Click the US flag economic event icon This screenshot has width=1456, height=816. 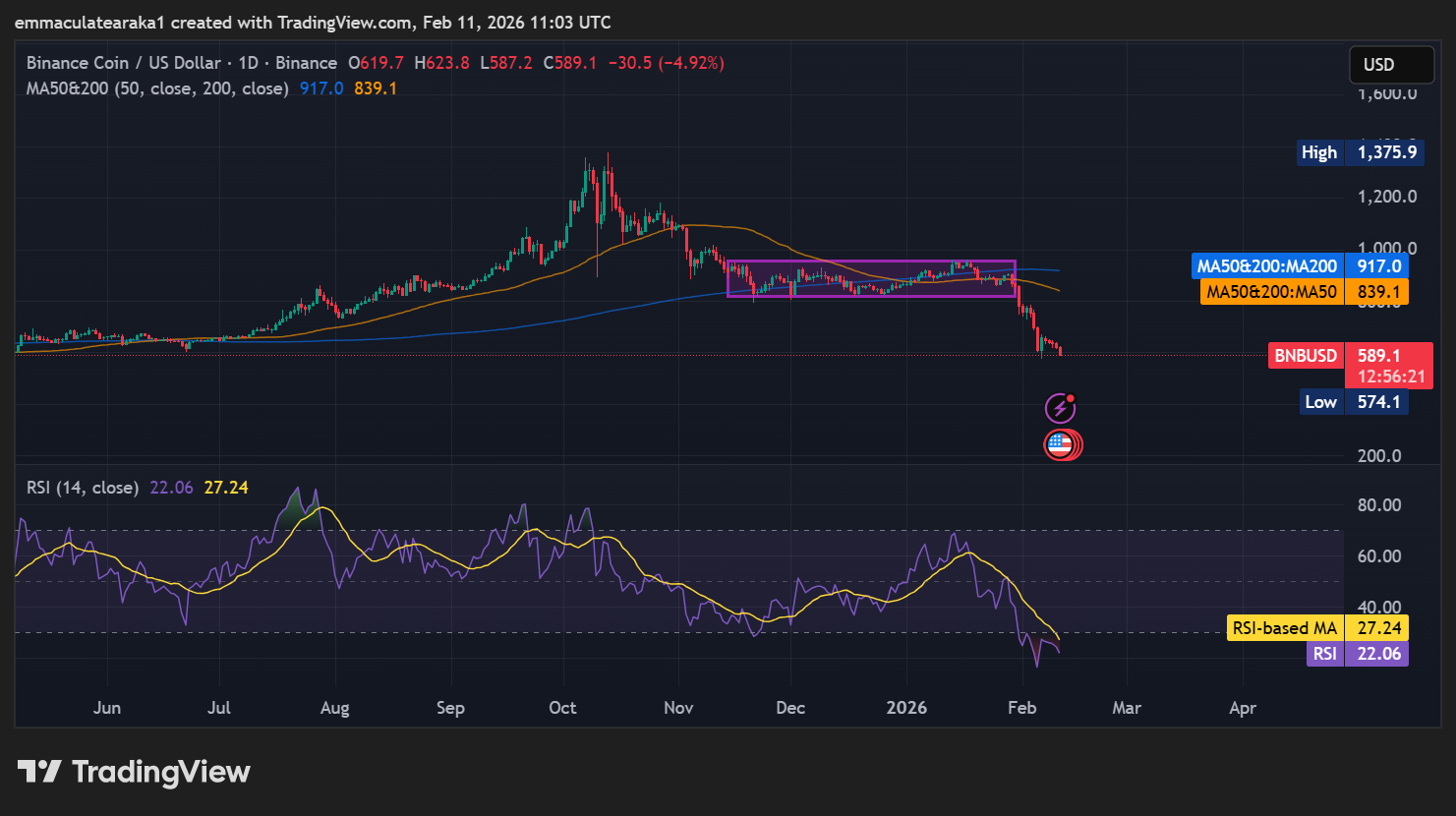click(x=1060, y=445)
